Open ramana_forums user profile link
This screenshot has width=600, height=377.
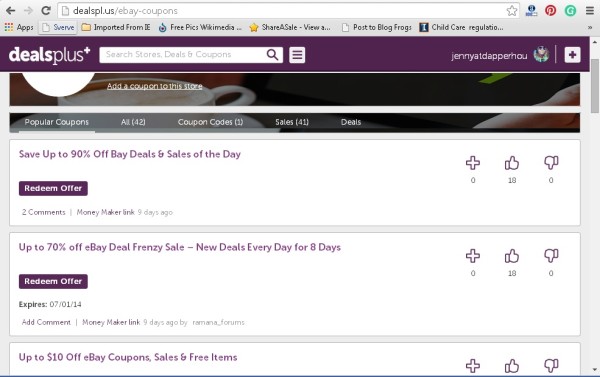tap(218, 322)
